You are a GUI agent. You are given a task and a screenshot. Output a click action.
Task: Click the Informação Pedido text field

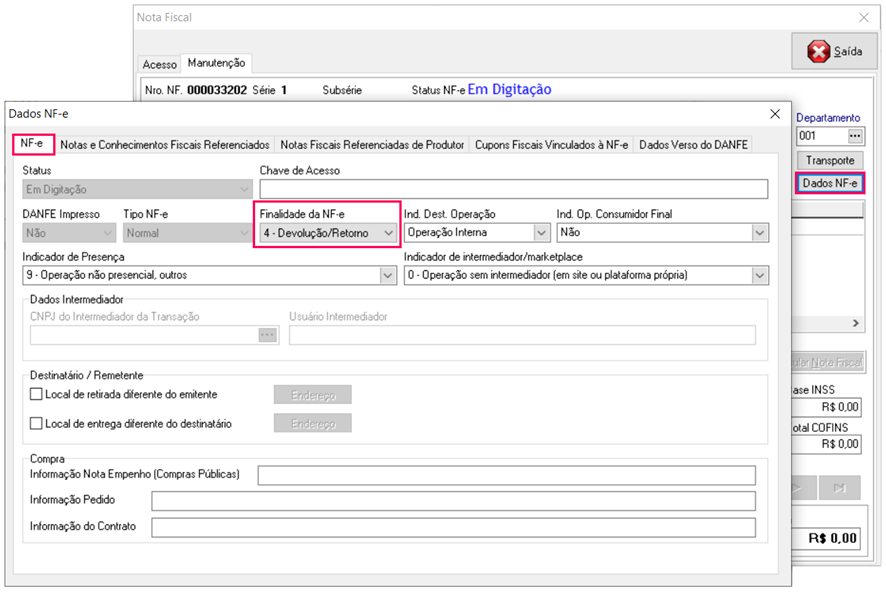coord(453,501)
